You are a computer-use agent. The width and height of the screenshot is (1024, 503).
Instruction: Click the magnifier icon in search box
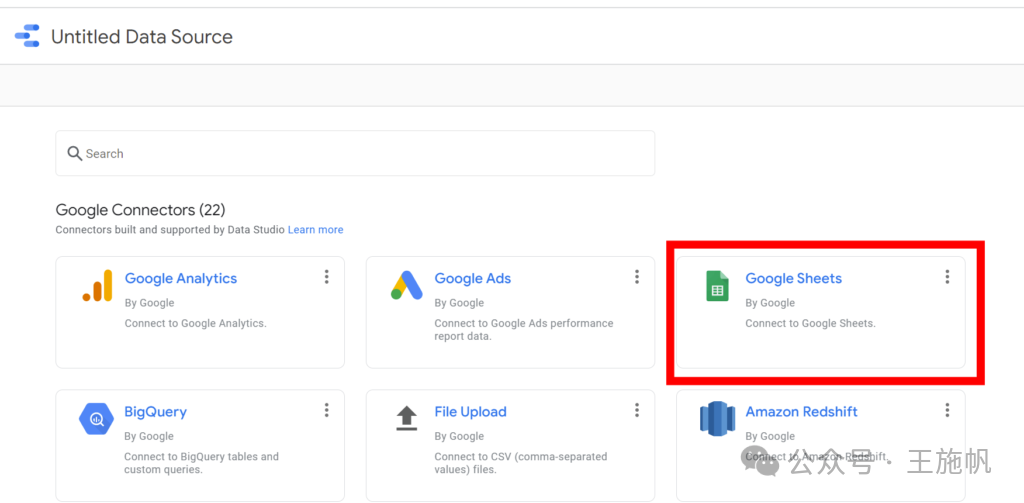tap(74, 154)
